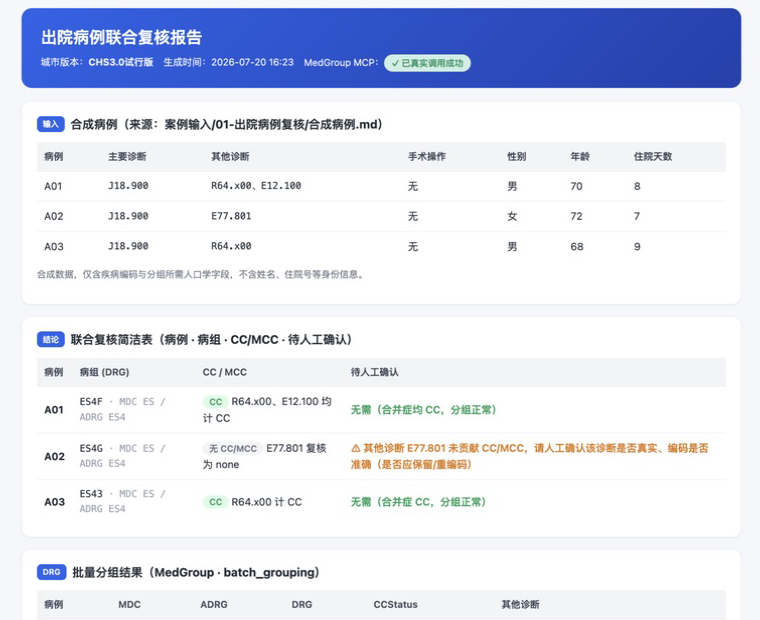Click green text 无需（合并症均 CC，分组正常）
760x620 pixels.
[x=424, y=410]
